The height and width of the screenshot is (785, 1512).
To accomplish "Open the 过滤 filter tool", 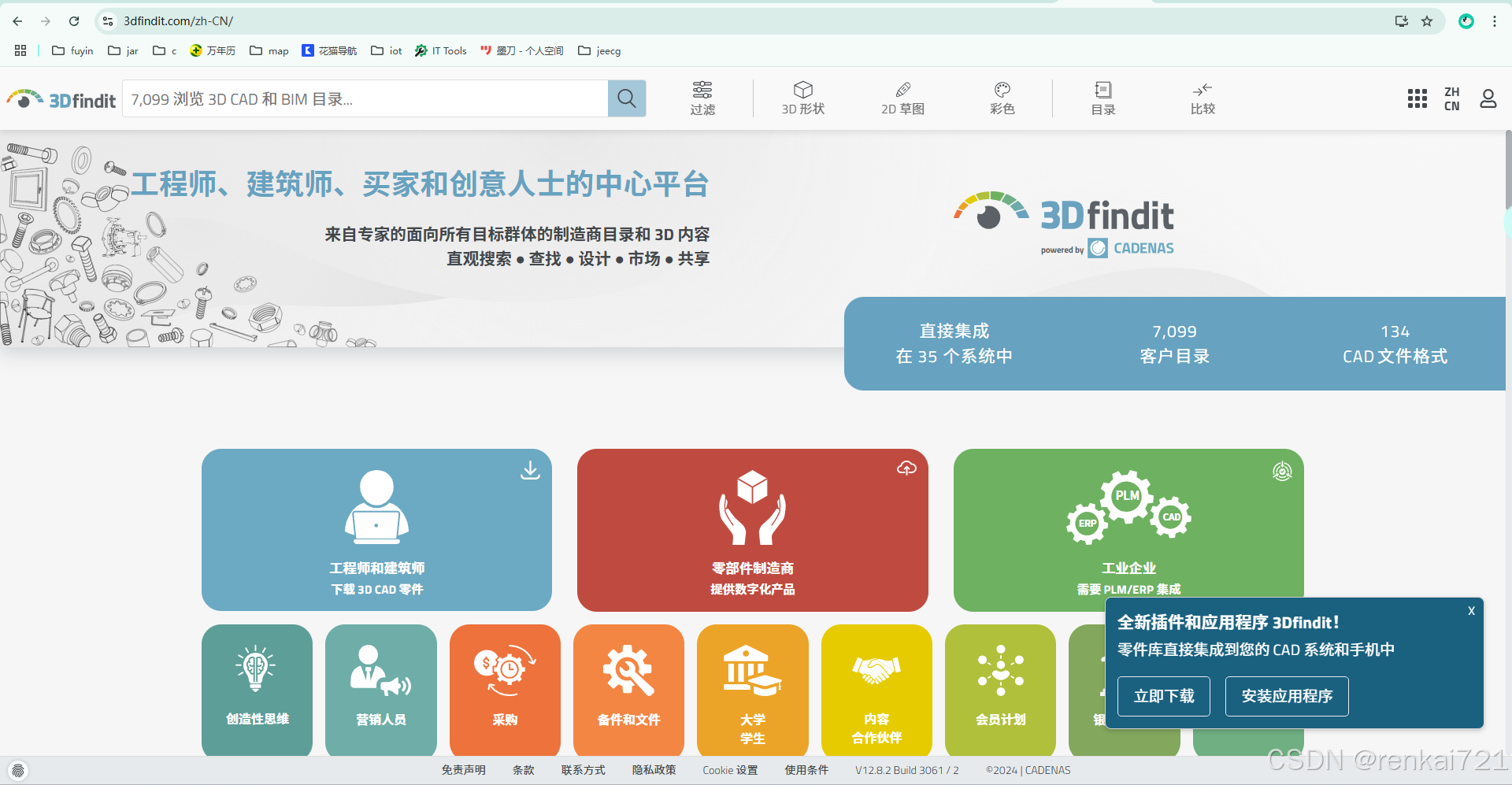I will tap(702, 98).
